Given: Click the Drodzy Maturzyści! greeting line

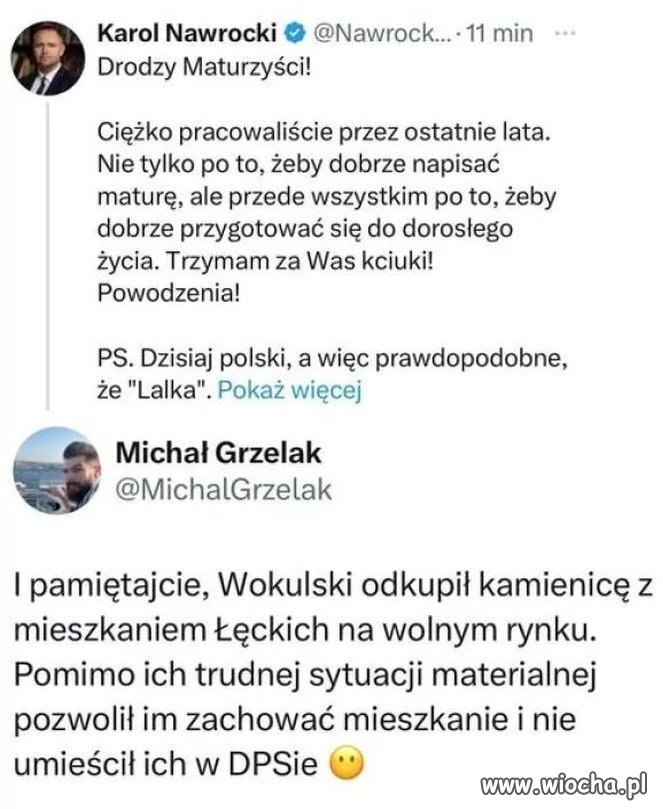Looking at the screenshot, I should (204, 67).
